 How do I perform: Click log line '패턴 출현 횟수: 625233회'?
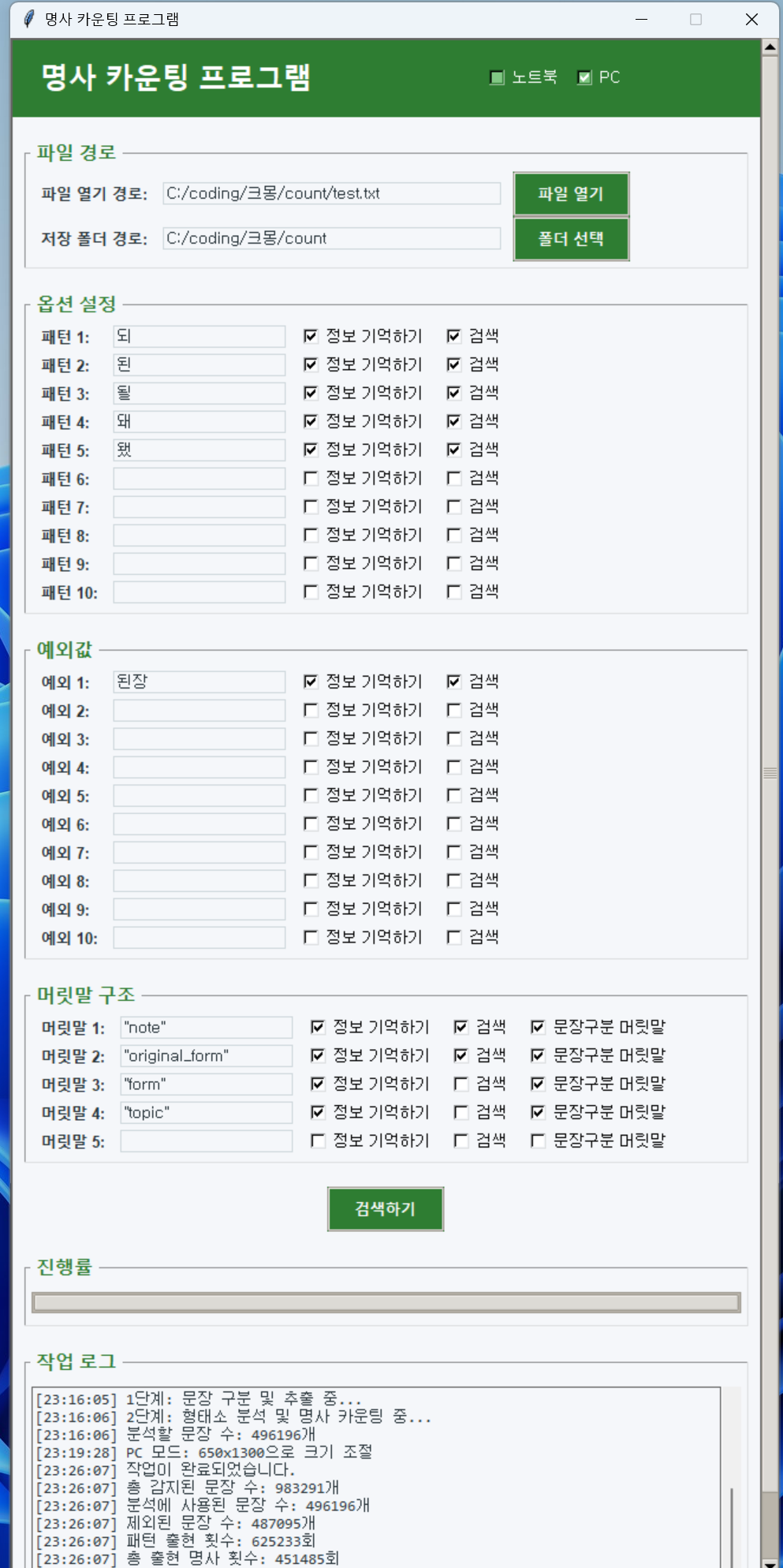(x=221, y=1540)
